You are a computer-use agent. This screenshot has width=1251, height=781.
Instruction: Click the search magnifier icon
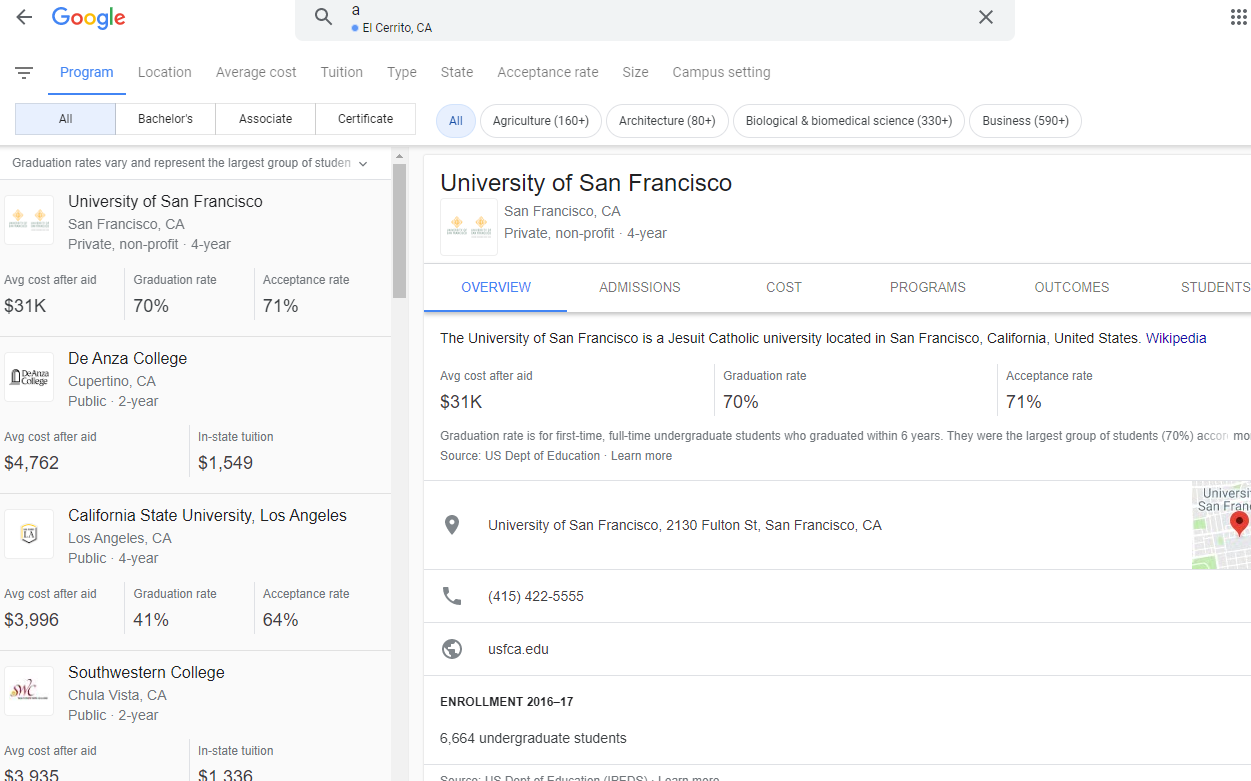coord(322,17)
